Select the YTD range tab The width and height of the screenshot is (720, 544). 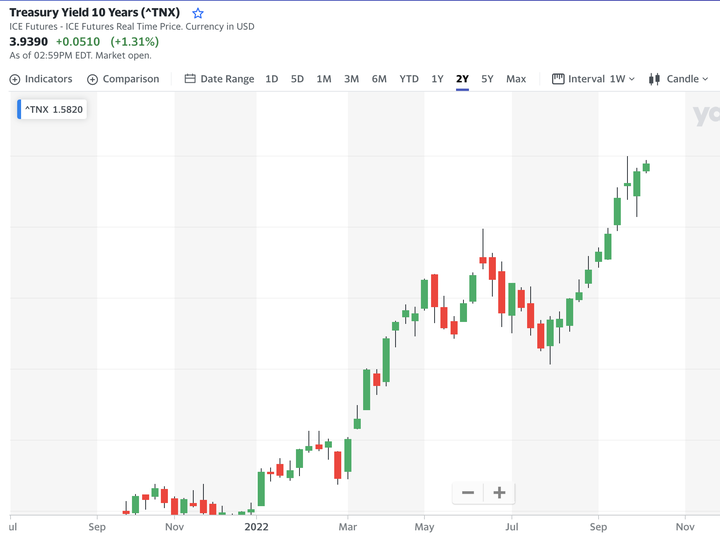409,79
